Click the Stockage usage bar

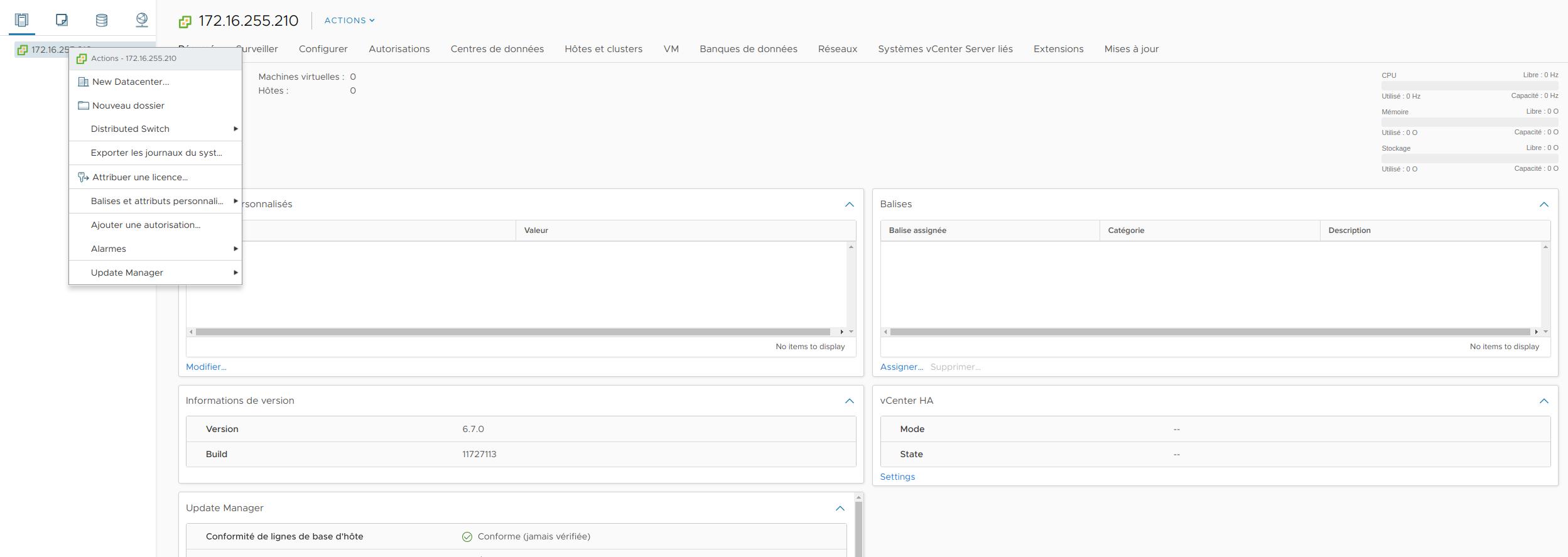point(1469,158)
